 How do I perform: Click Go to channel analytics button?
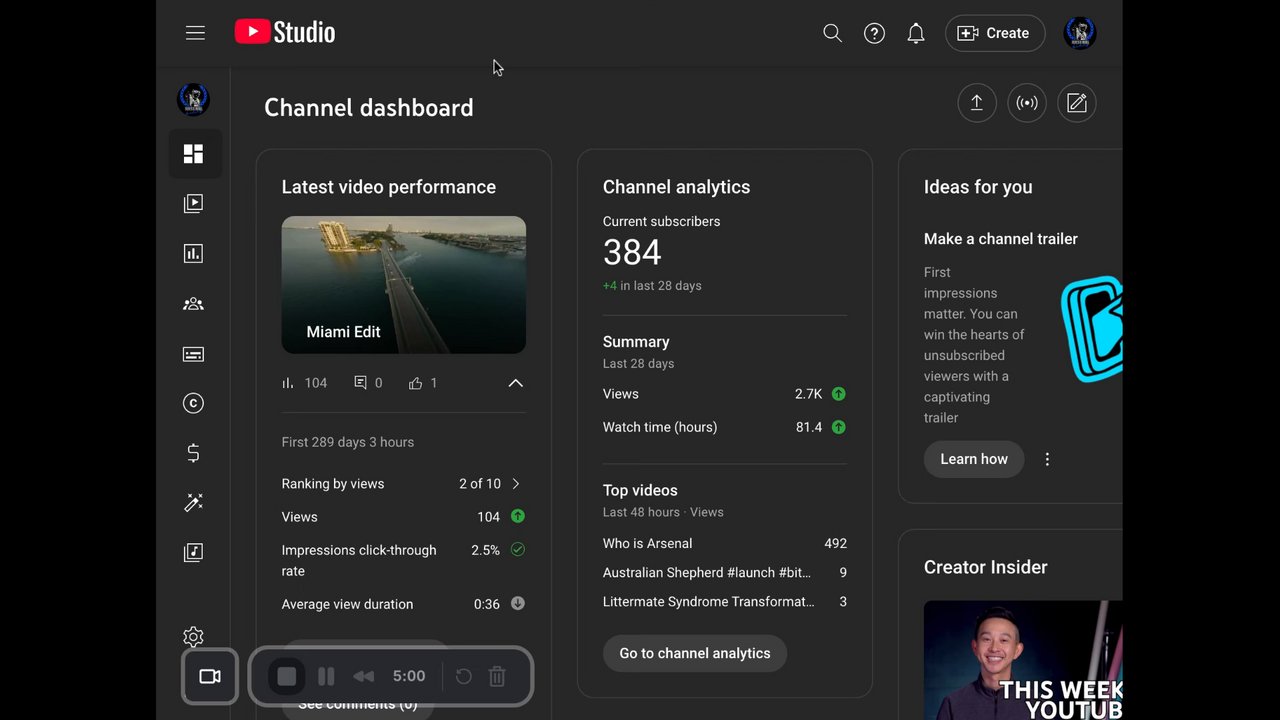(694, 653)
